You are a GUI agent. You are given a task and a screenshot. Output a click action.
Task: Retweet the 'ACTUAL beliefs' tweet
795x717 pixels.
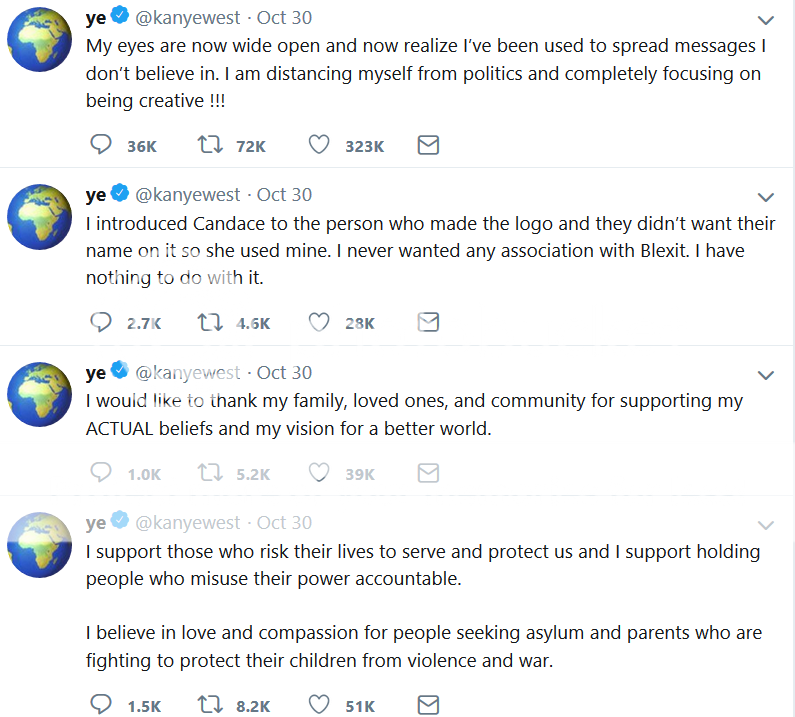click(x=210, y=473)
